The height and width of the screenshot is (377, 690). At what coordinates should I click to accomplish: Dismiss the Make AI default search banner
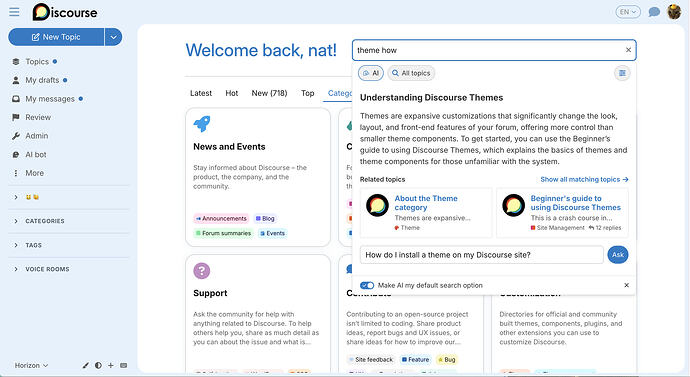click(x=626, y=285)
